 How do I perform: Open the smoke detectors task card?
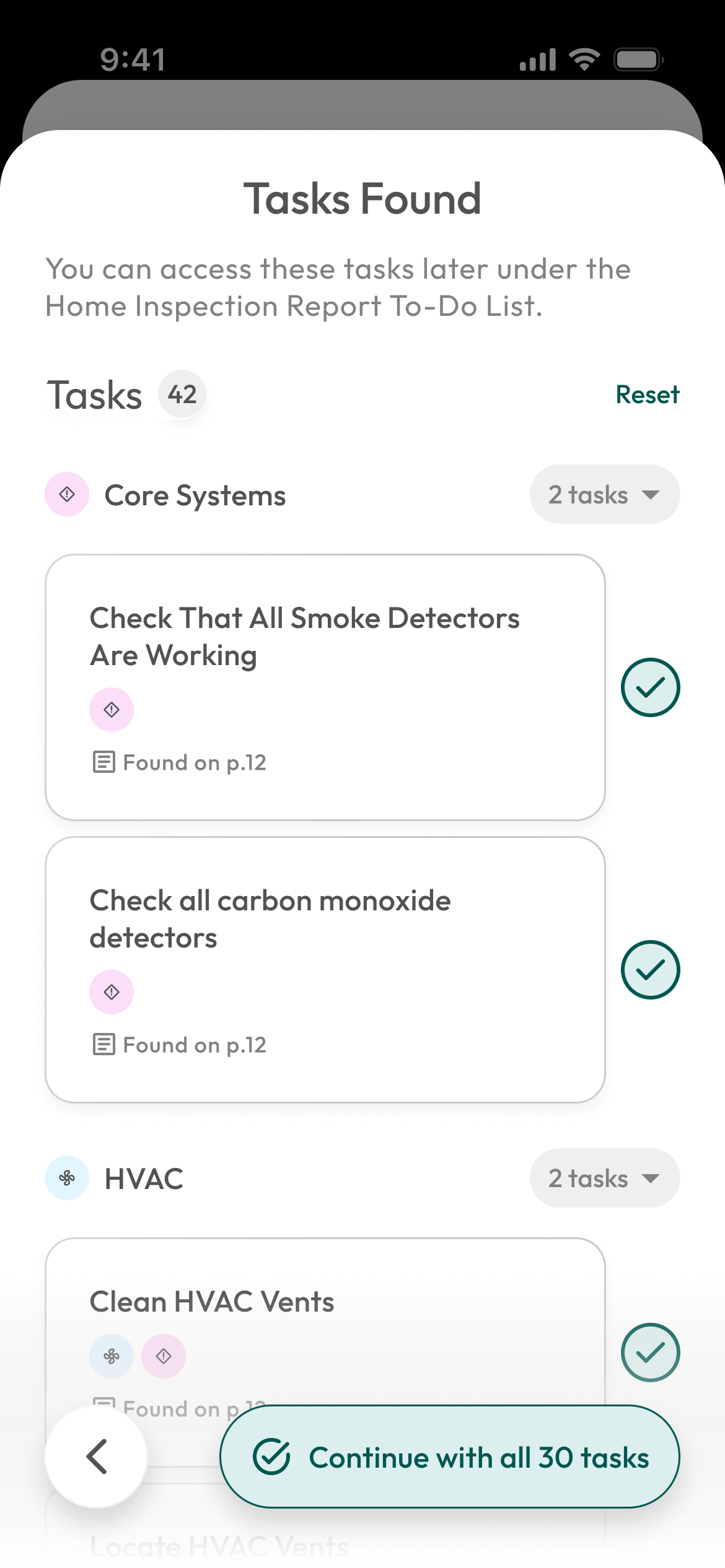pos(325,687)
